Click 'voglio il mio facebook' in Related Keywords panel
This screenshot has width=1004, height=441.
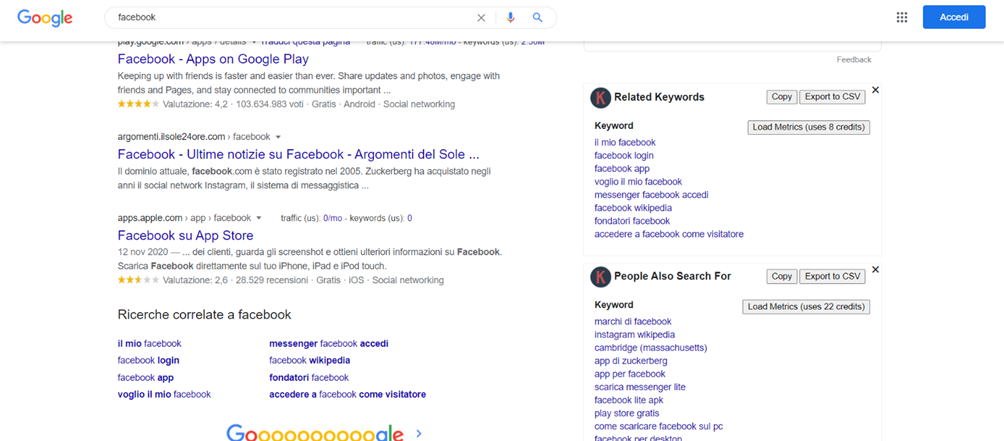(638, 182)
